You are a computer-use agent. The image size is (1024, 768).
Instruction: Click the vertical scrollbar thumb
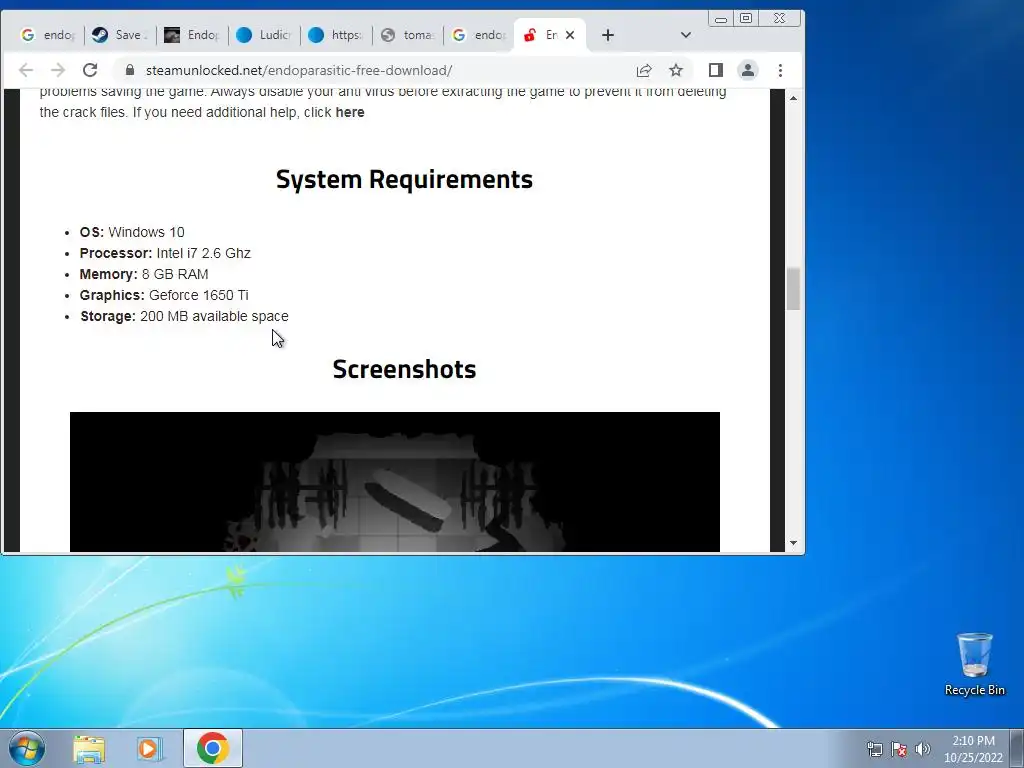793,289
